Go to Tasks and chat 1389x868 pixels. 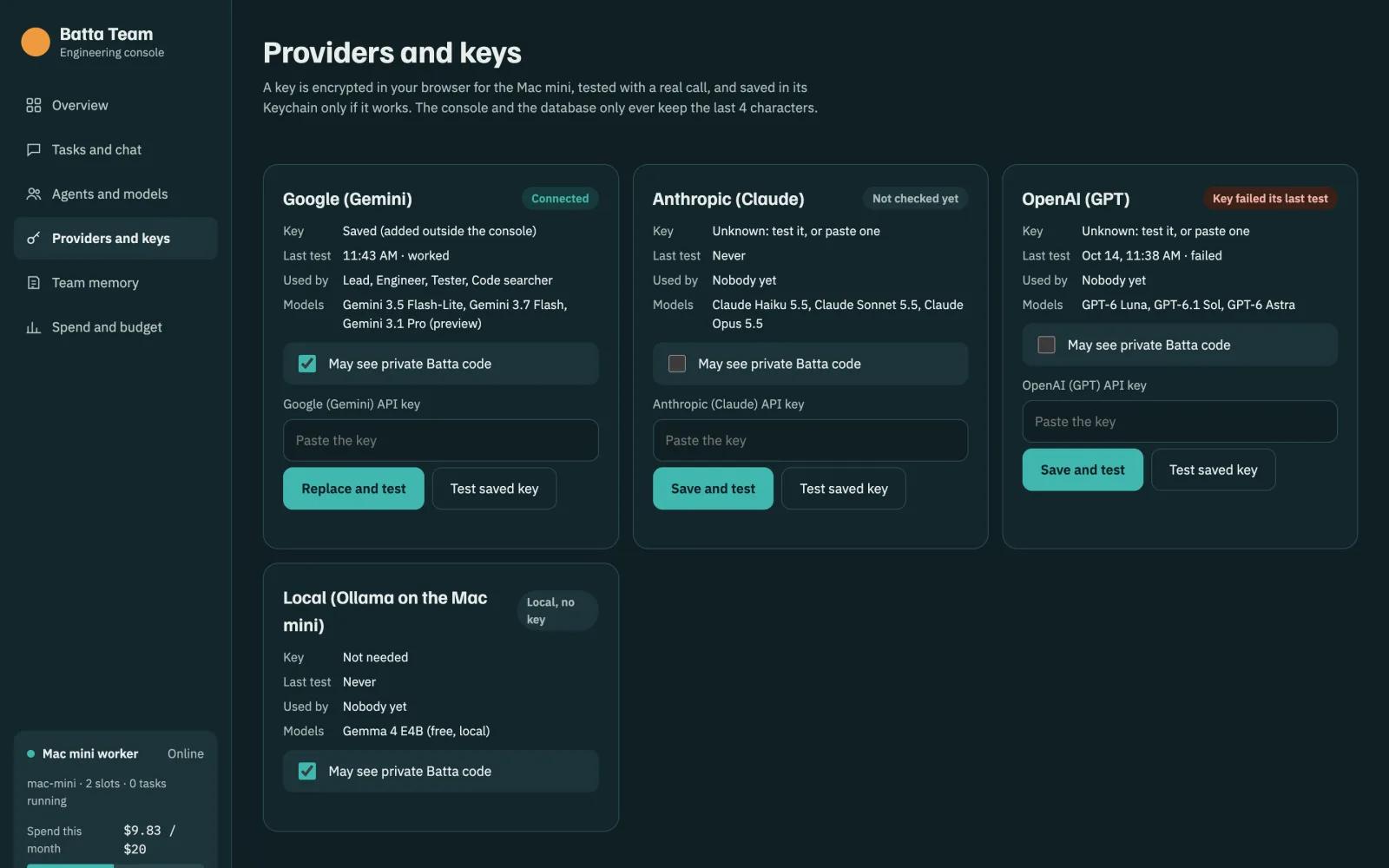coord(115,149)
